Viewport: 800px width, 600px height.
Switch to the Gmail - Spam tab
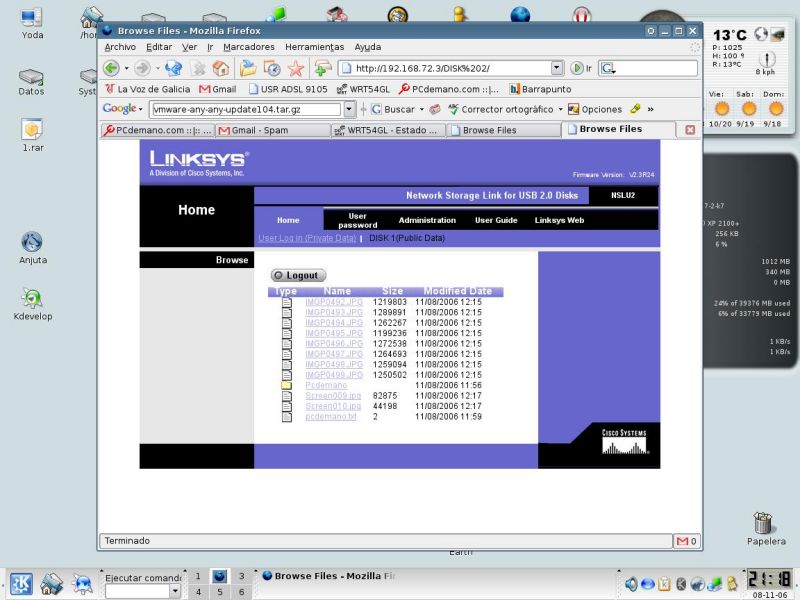(272, 131)
